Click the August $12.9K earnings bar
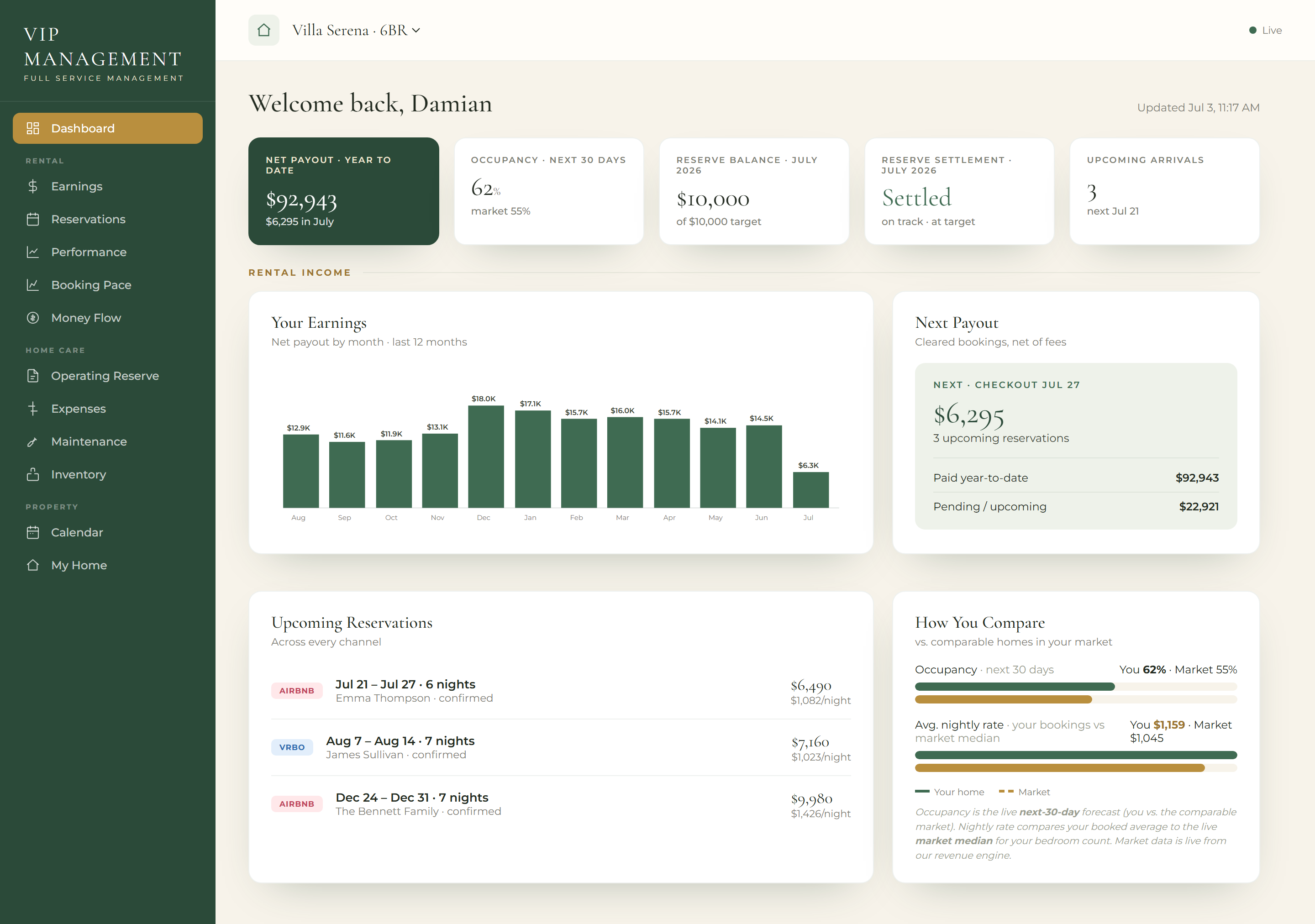 [301, 471]
